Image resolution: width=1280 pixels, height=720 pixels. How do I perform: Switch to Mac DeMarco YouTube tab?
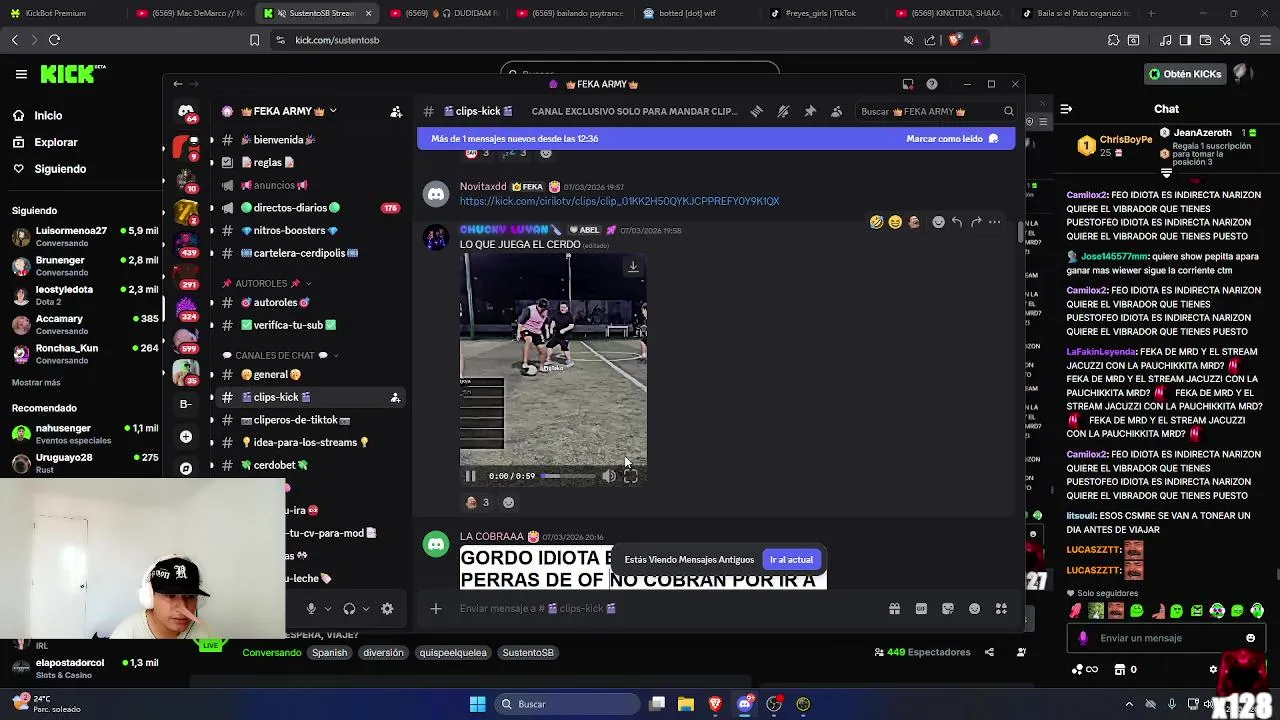(189, 13)
